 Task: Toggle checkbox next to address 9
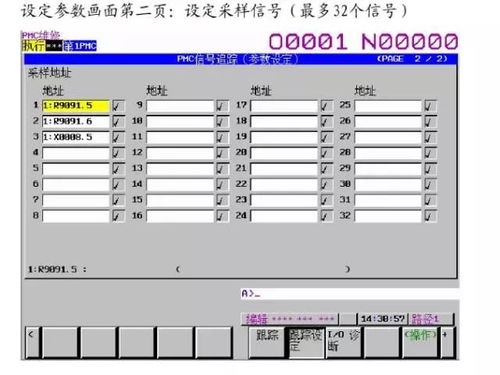pos(222,106)
